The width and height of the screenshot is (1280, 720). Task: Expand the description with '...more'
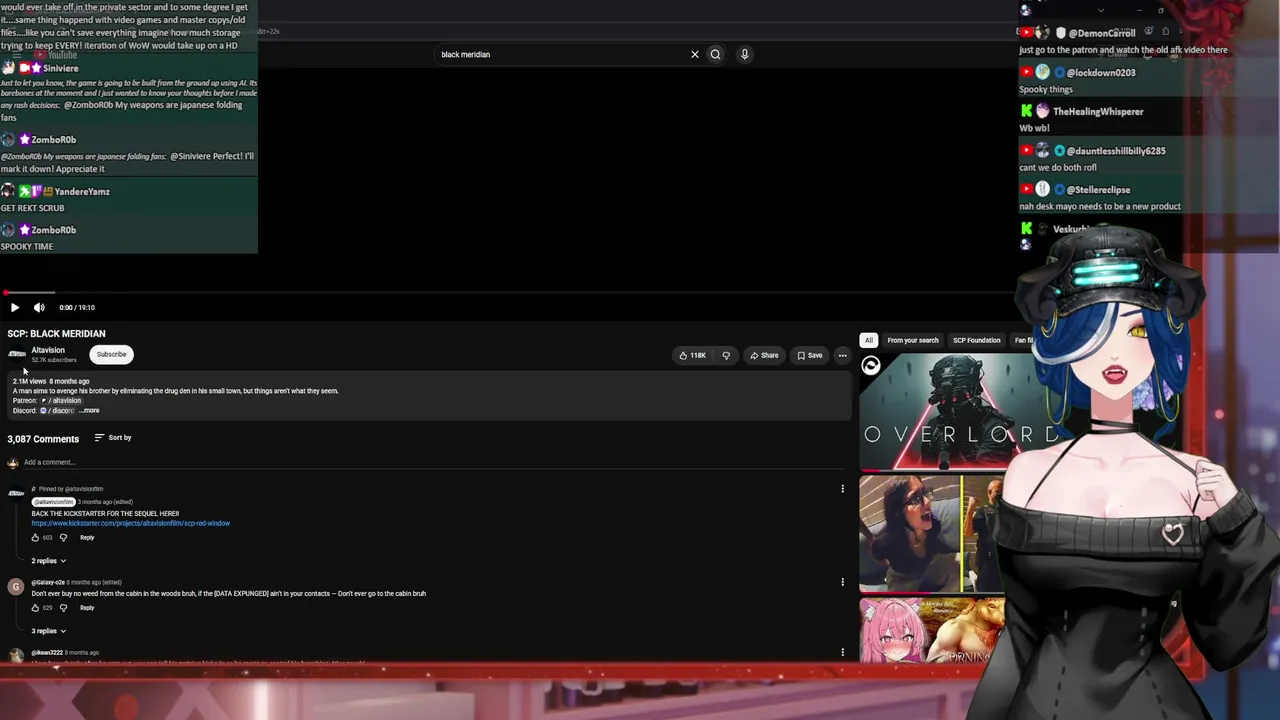tap(90, 410)
